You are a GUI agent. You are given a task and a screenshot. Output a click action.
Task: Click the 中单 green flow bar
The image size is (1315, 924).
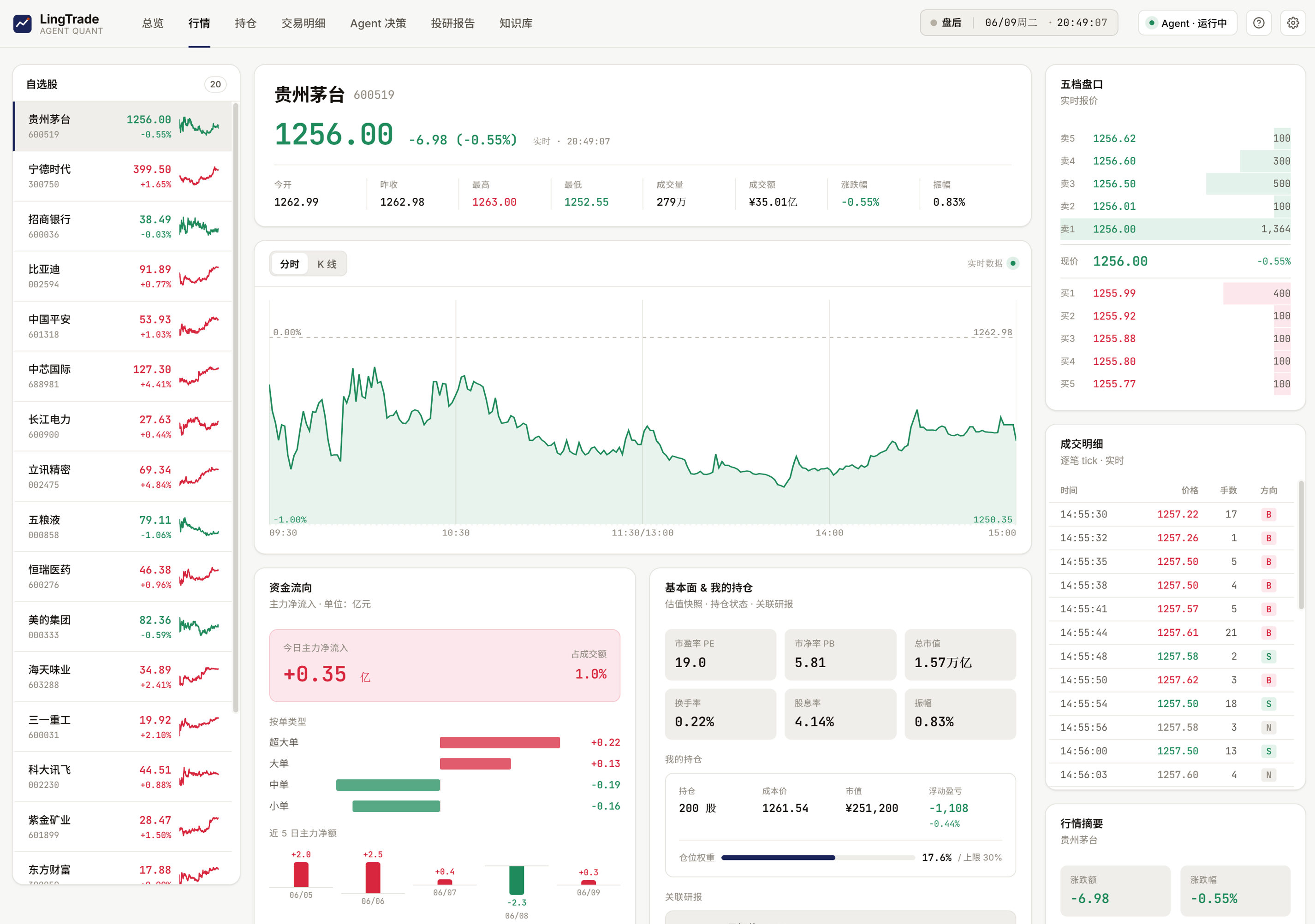tap(388, 785)
